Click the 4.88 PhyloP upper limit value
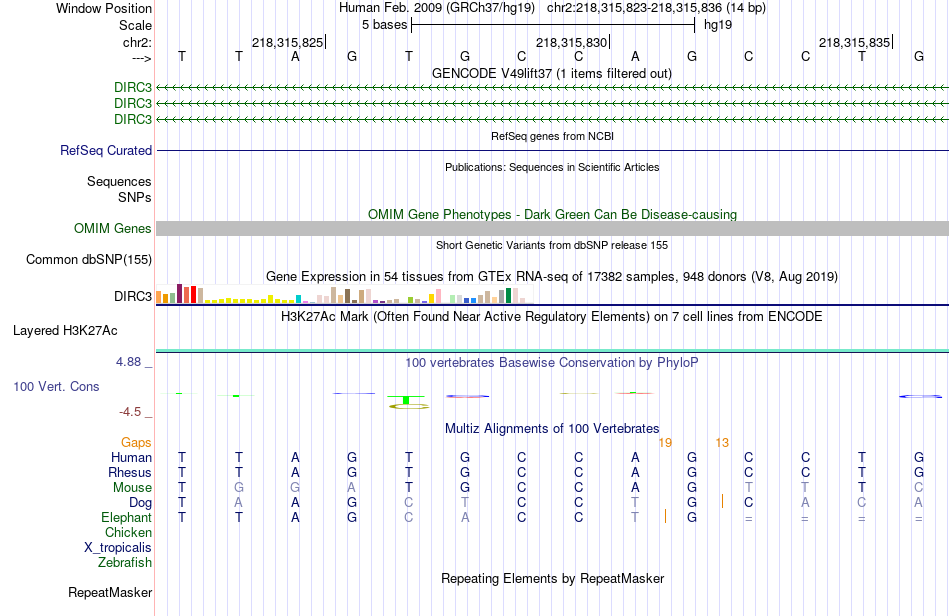This screenshot has height=616, width=950. tap(128, 362)
